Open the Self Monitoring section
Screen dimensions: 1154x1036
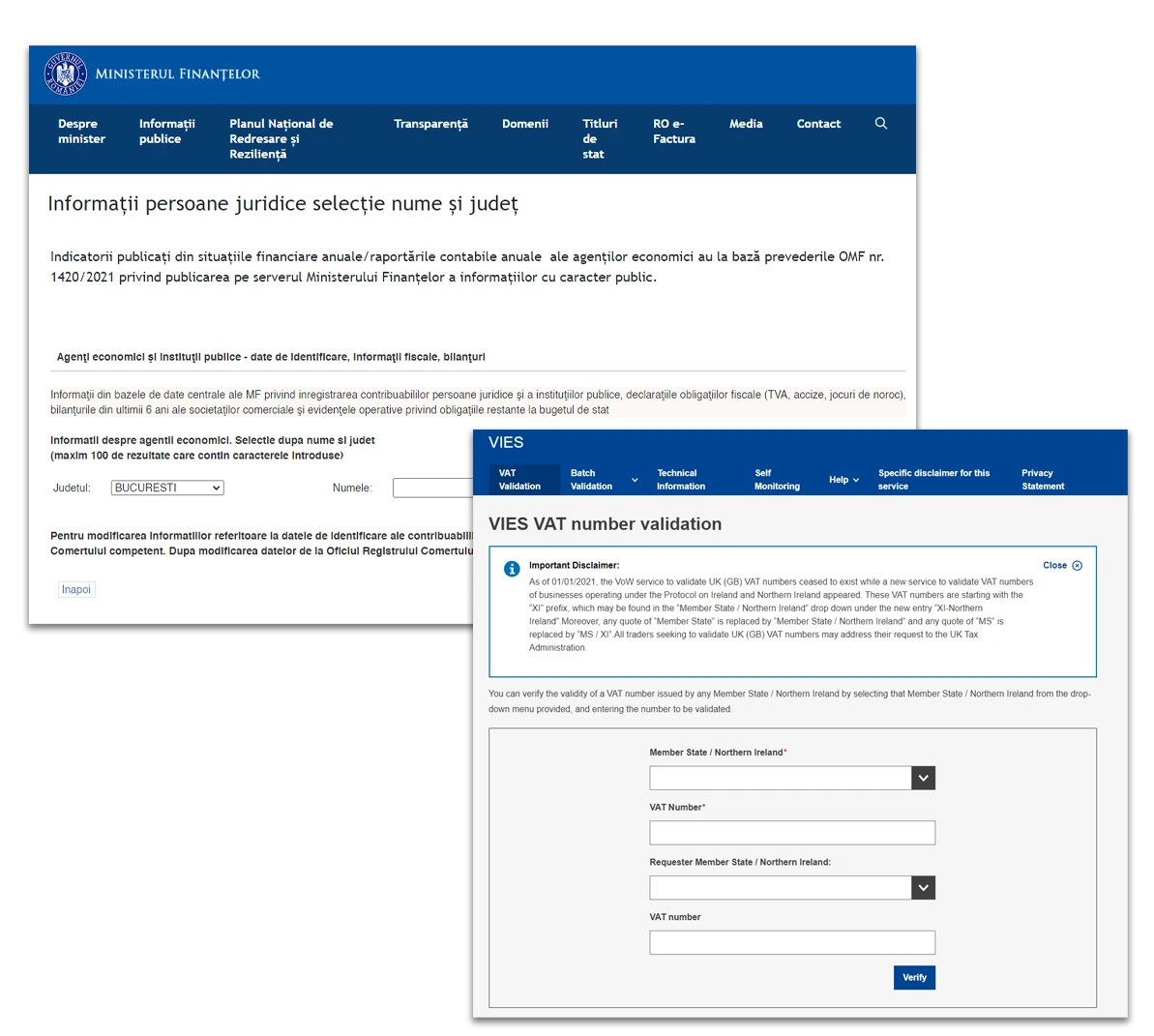pos(777,479)
